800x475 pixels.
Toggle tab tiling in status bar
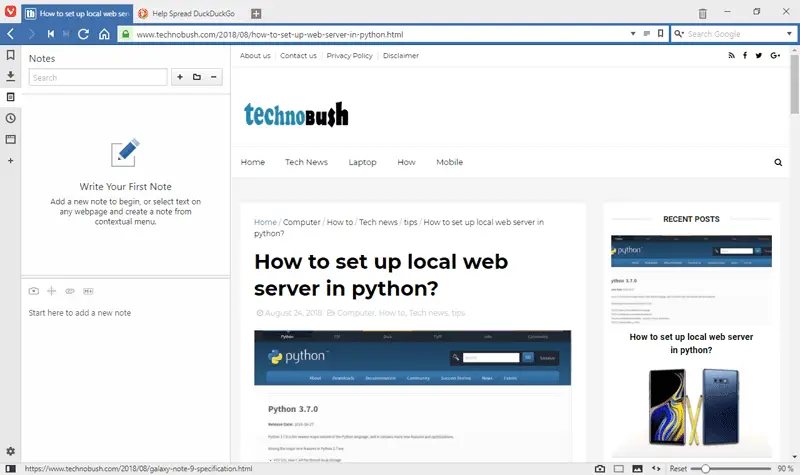click(x=618, y=468)
